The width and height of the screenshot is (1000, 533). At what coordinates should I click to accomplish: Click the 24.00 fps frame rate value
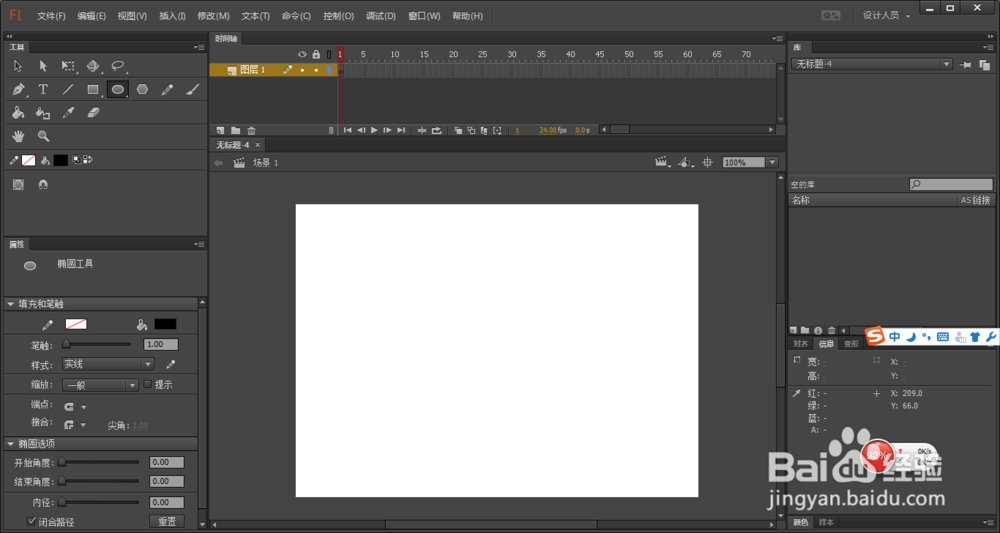(x=548, y=130)
